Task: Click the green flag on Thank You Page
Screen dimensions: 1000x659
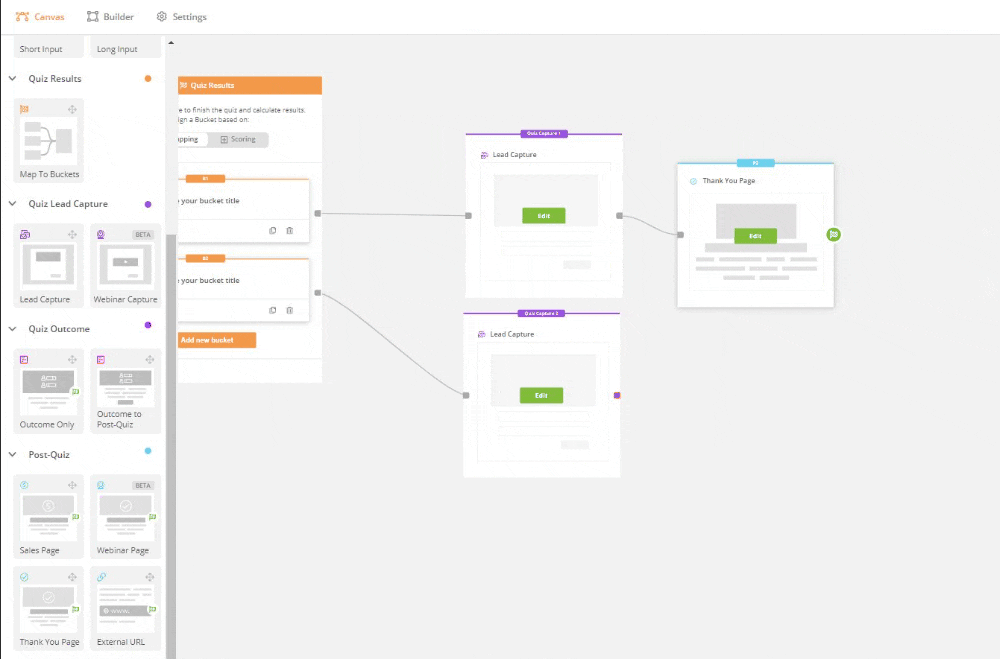Action: 834,234
